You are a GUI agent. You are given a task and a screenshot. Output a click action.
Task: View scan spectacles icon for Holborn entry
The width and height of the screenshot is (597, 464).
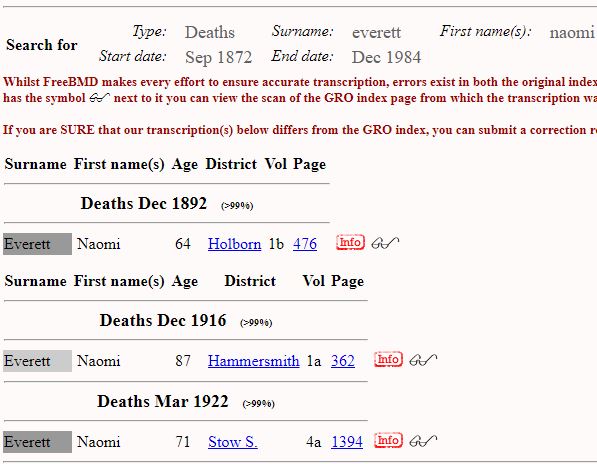(x=385, y=243)
